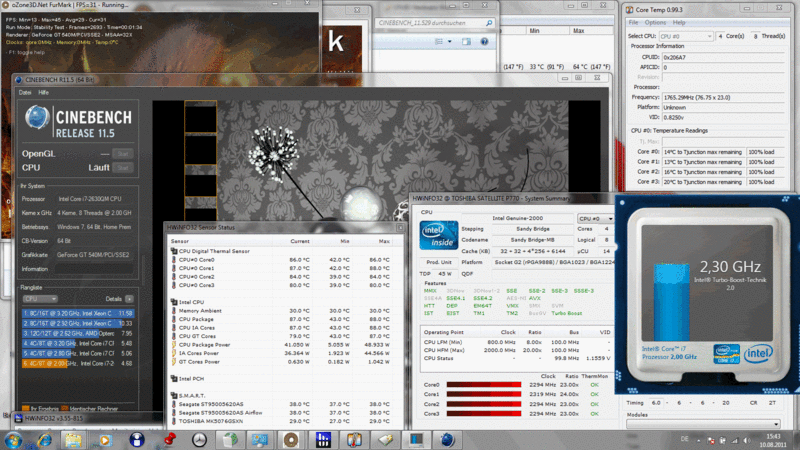Click the Mercedes star taskbar icon
This screenshot has width=800, height=450.
click(x=199, y=440)
